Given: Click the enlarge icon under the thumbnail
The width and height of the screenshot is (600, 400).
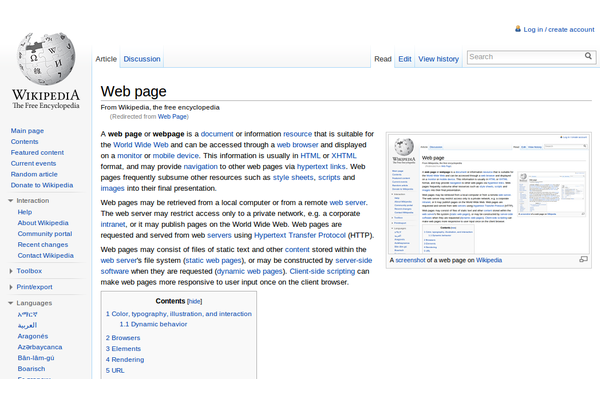Looking at the screenshot, I should (583, 260).
